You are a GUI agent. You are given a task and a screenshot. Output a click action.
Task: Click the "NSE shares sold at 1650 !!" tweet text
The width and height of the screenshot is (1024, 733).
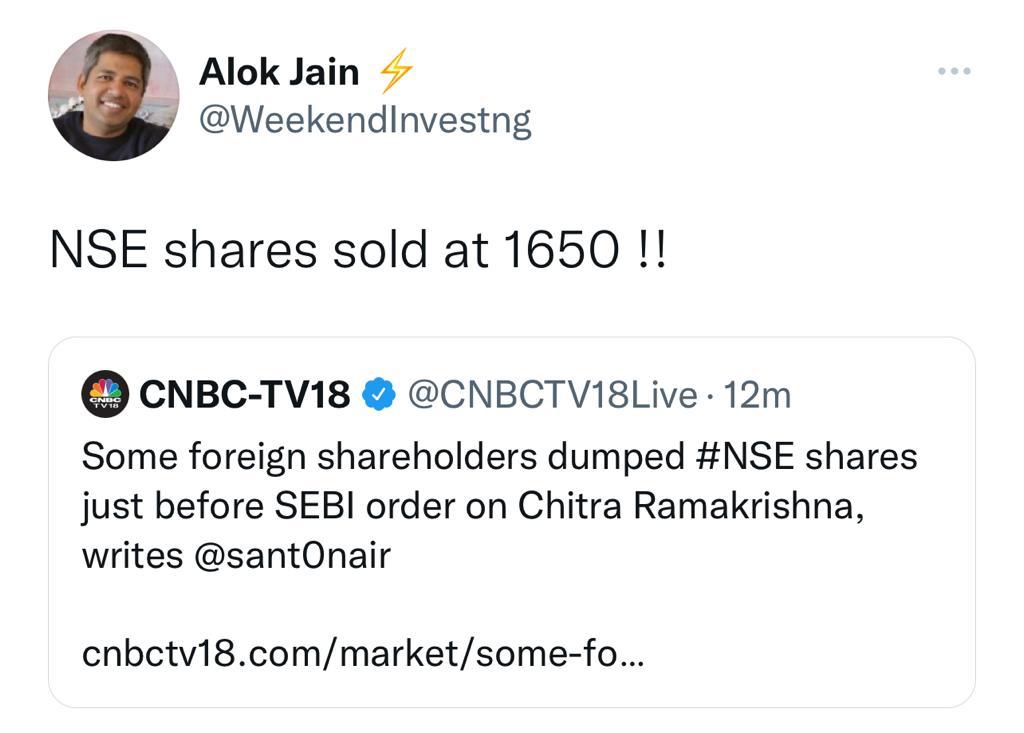(x=357, y=251)
